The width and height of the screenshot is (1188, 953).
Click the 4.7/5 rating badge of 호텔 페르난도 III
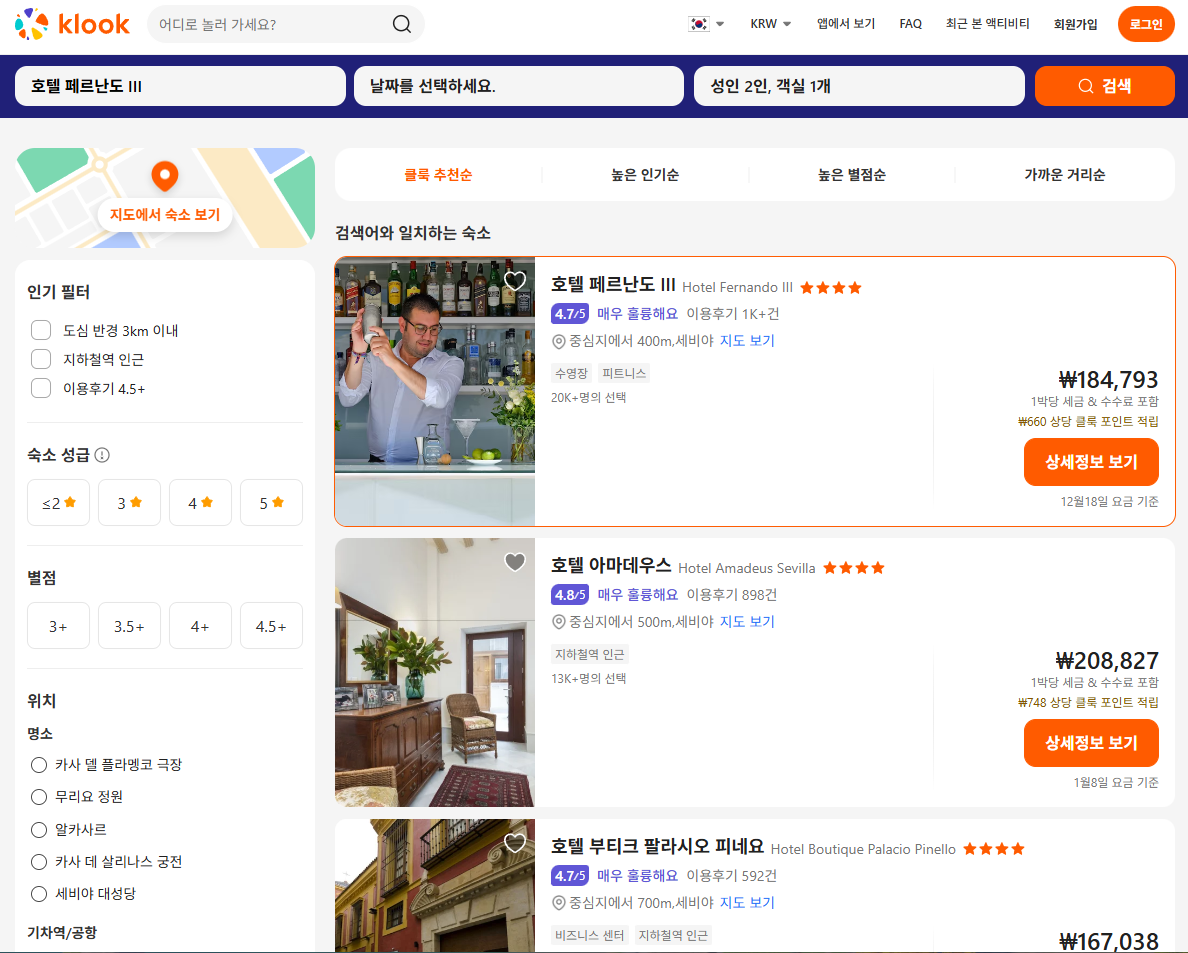coord(571,314)
